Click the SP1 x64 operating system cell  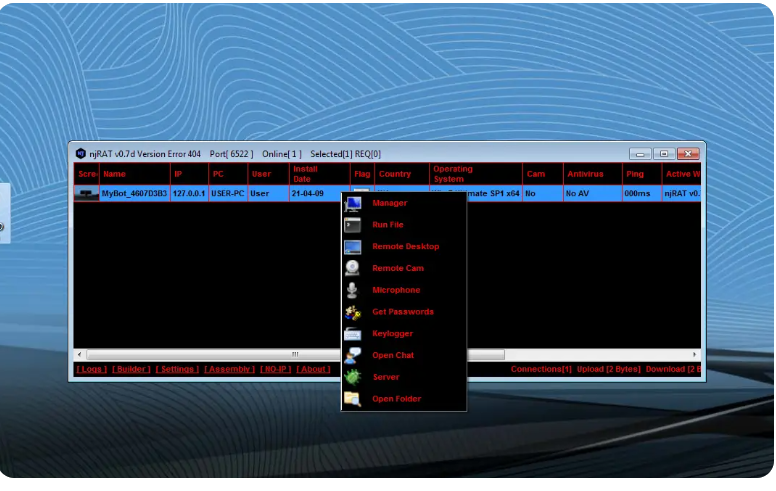(x=494, y=194)
